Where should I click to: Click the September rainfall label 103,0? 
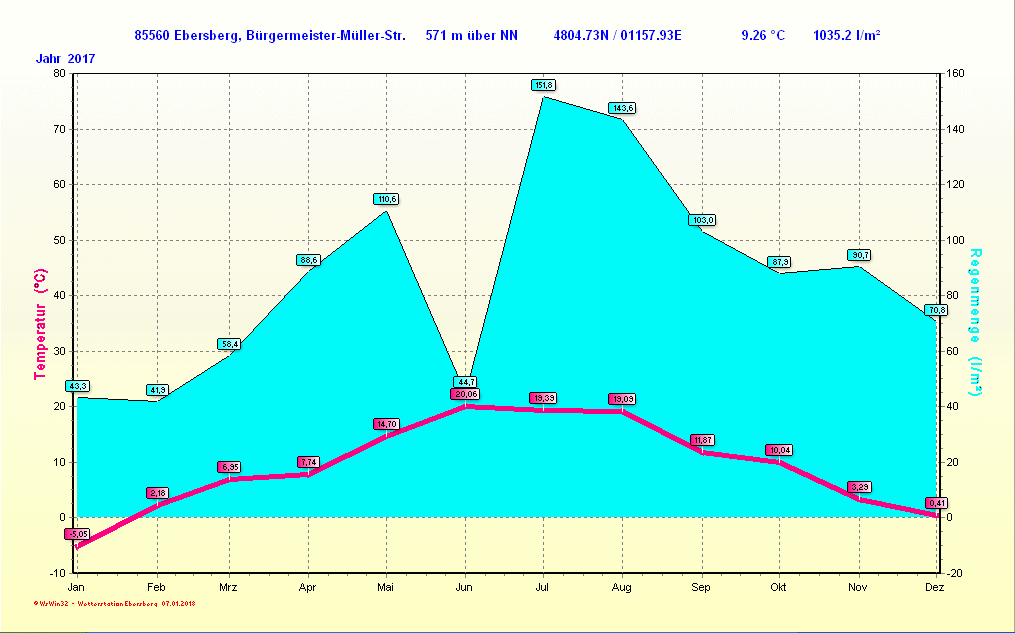702,220
